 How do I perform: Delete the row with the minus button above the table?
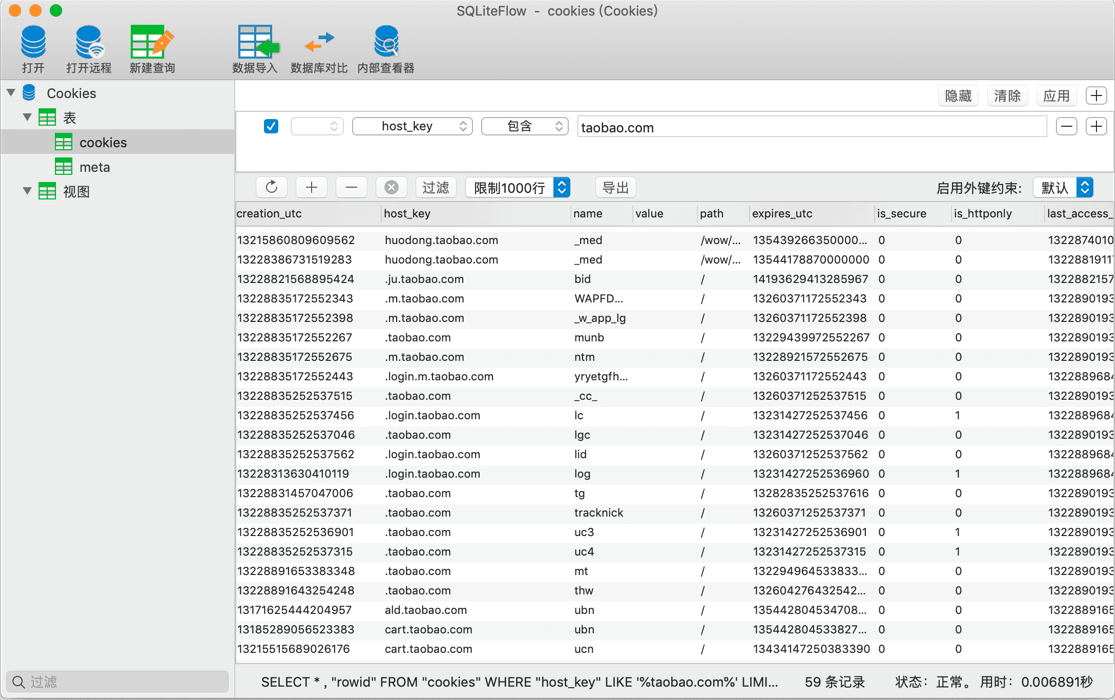(x=351, y=187)
